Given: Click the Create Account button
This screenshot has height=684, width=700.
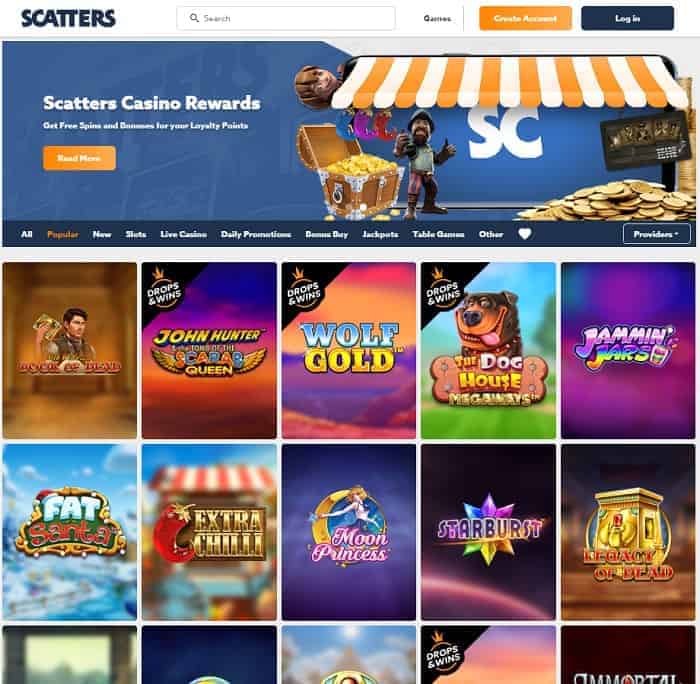Looking at the screenshot, I should point(525,18).
